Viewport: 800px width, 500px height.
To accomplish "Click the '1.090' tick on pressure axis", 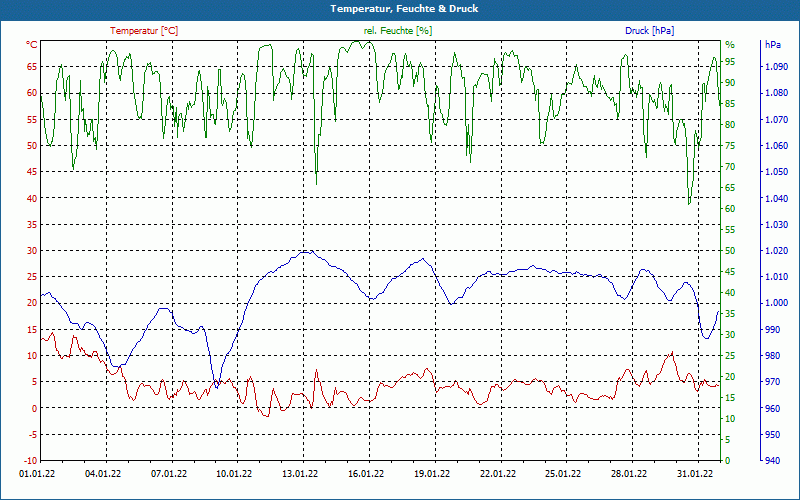I will coord(777,67).
